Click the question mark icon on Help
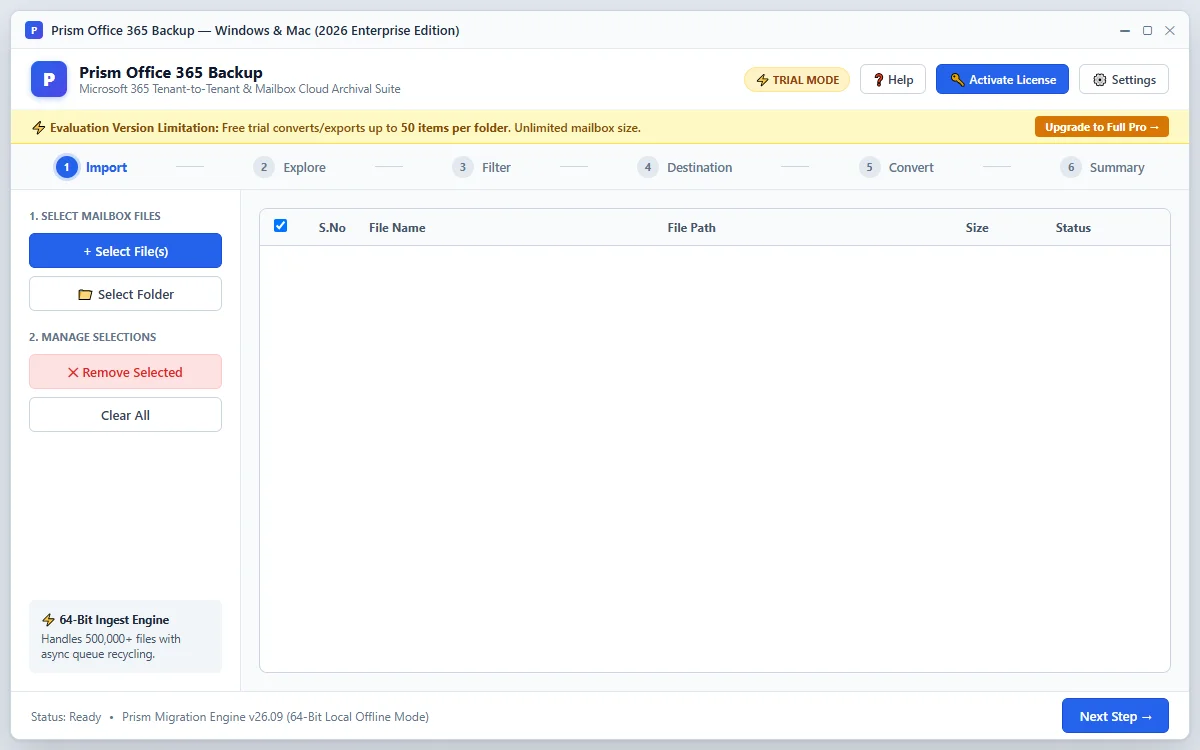The height and width of the screenshot is (750, 1200). pos(878,80)
